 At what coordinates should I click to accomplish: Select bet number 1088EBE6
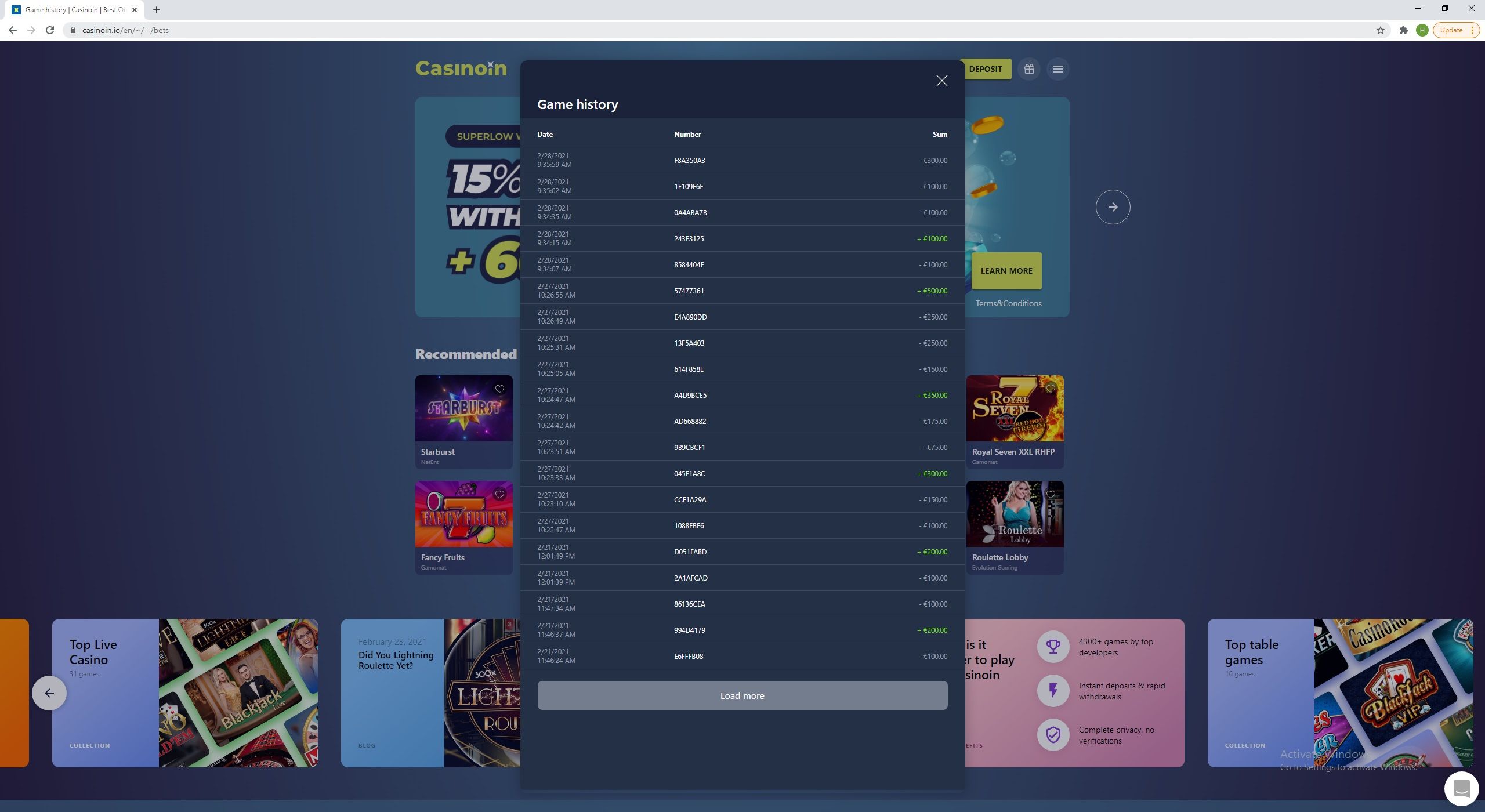[x=689, y=526]
